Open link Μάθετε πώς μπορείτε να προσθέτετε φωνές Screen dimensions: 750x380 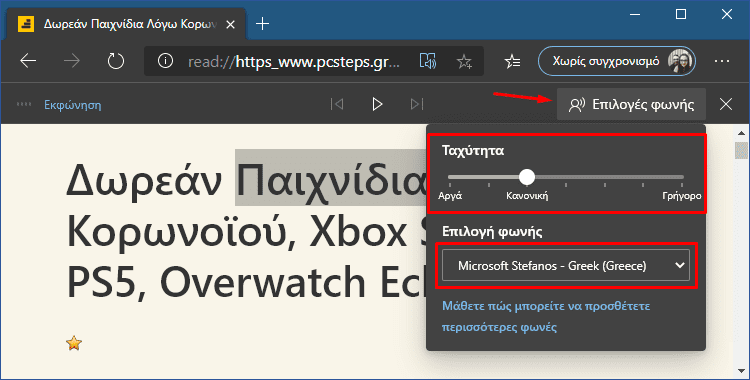pos(546,316)
